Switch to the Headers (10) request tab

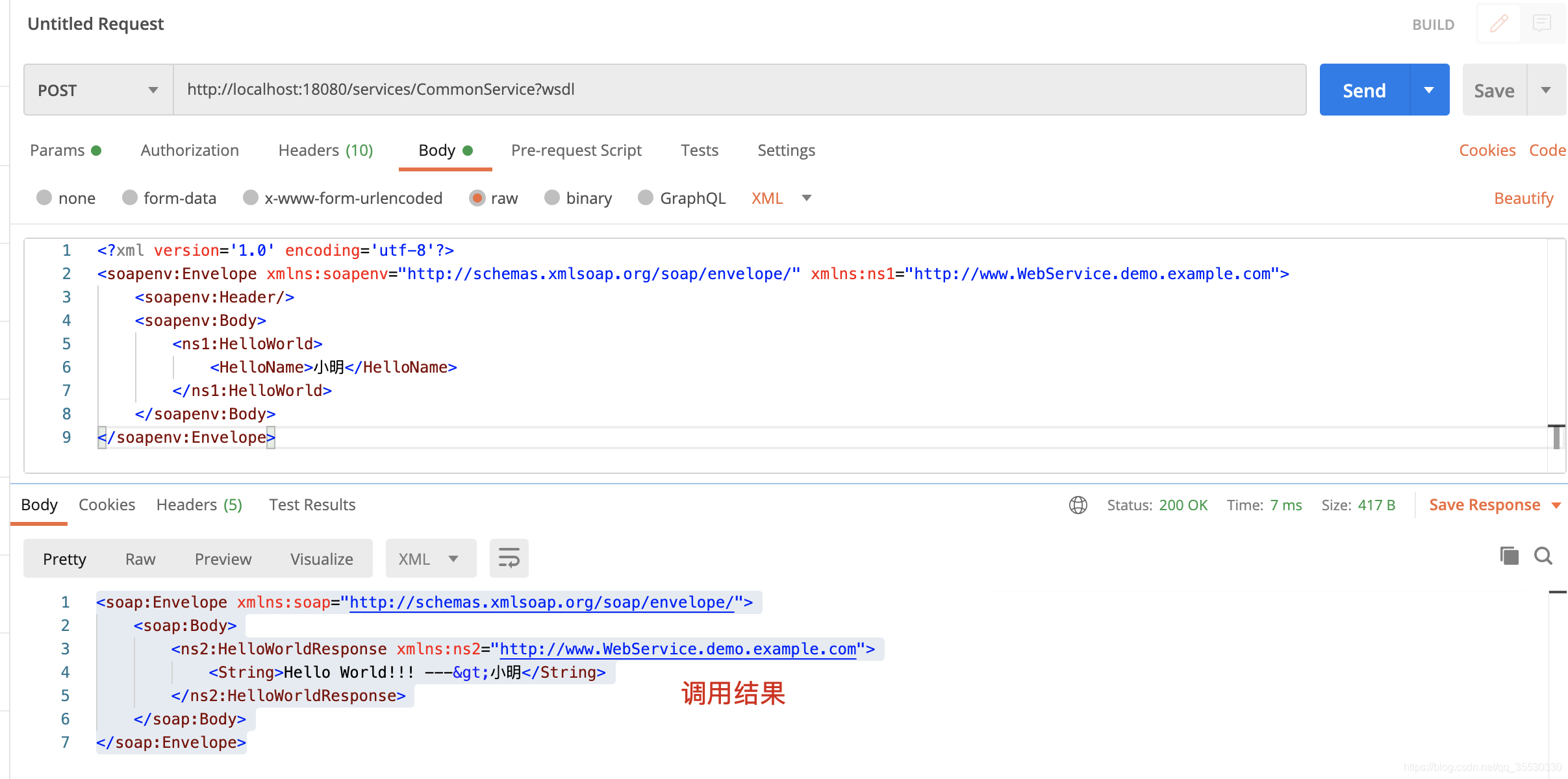[325, 151]
